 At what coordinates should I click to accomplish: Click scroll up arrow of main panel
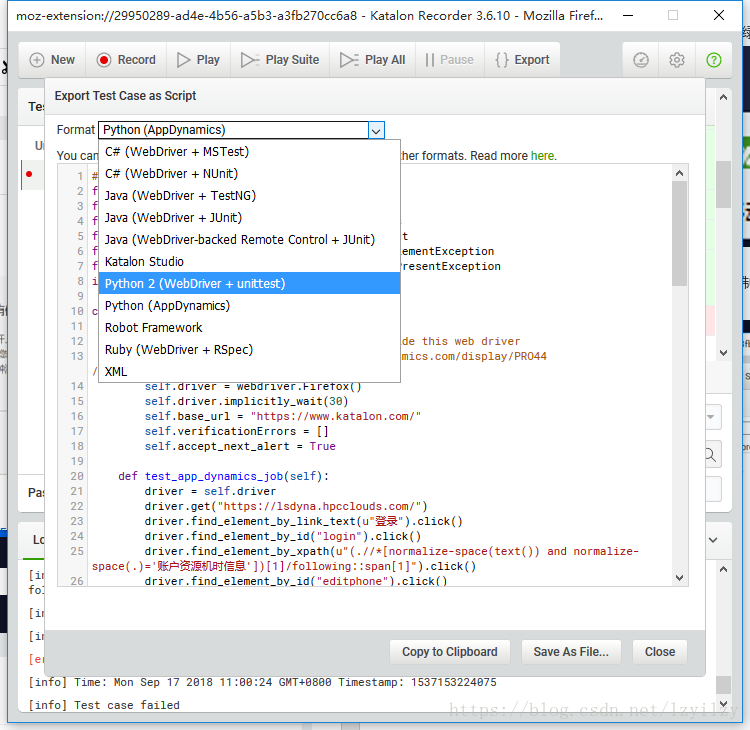pos(723,98)
